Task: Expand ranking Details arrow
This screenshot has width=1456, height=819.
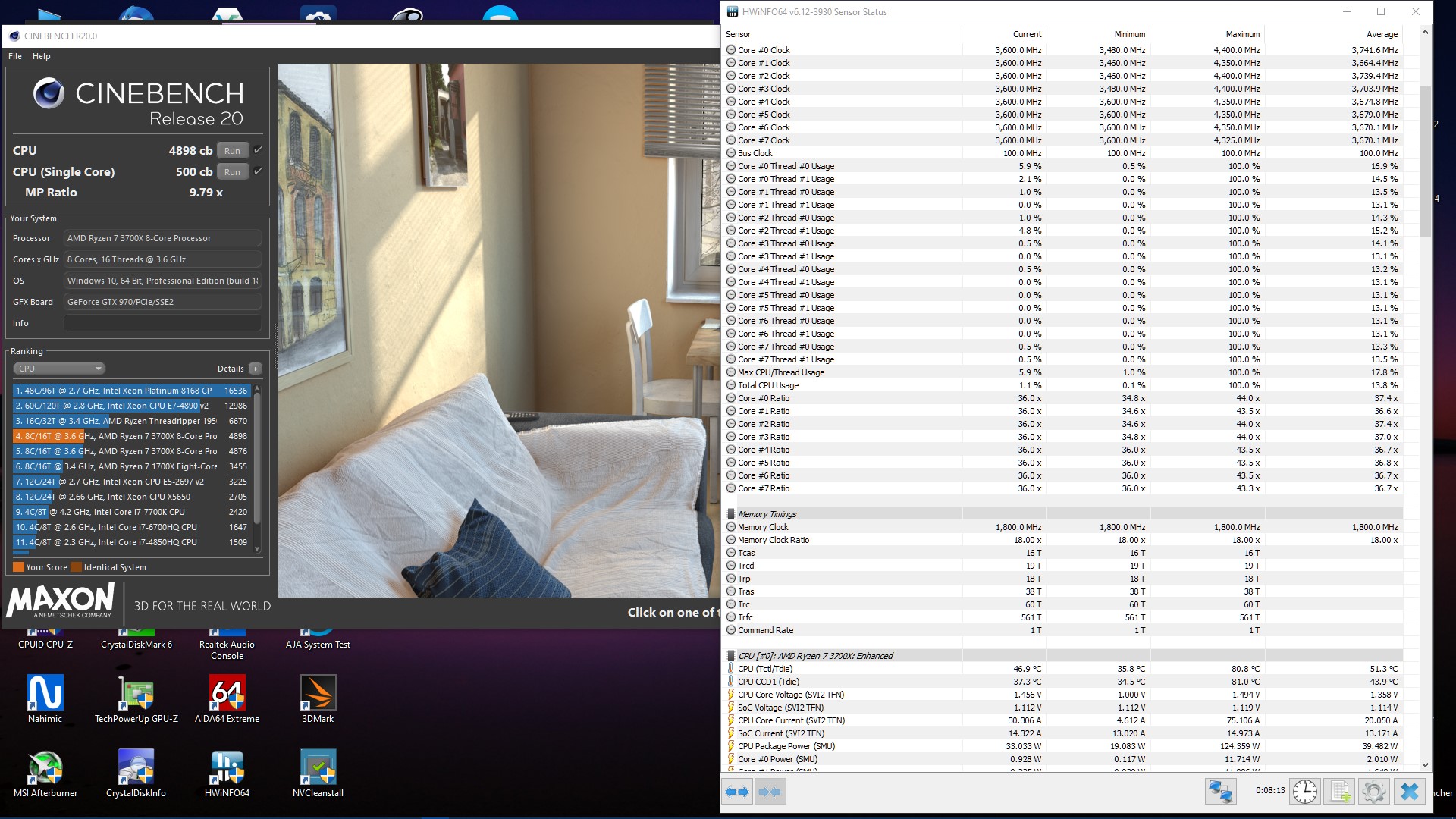Action: pyautogui.click(x=256, y=369)
